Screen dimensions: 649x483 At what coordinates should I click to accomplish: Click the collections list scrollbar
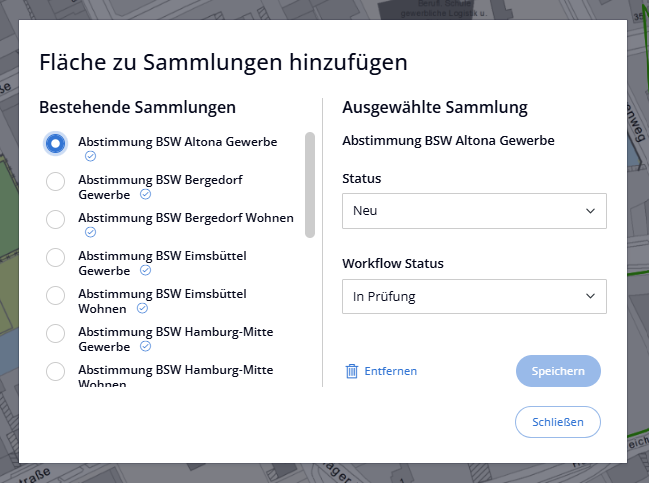[310, 185]
